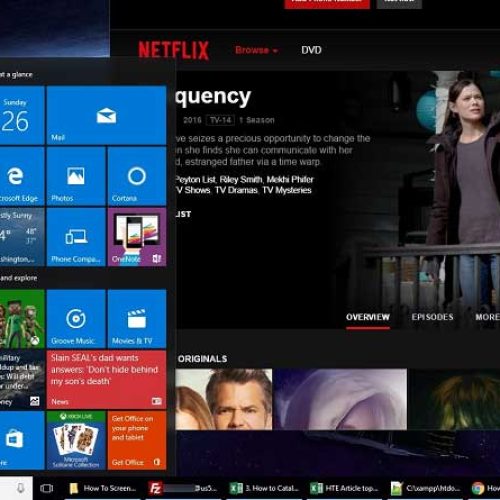
Task: Open the TV Mysteries genre link
Action: (287, 190)
